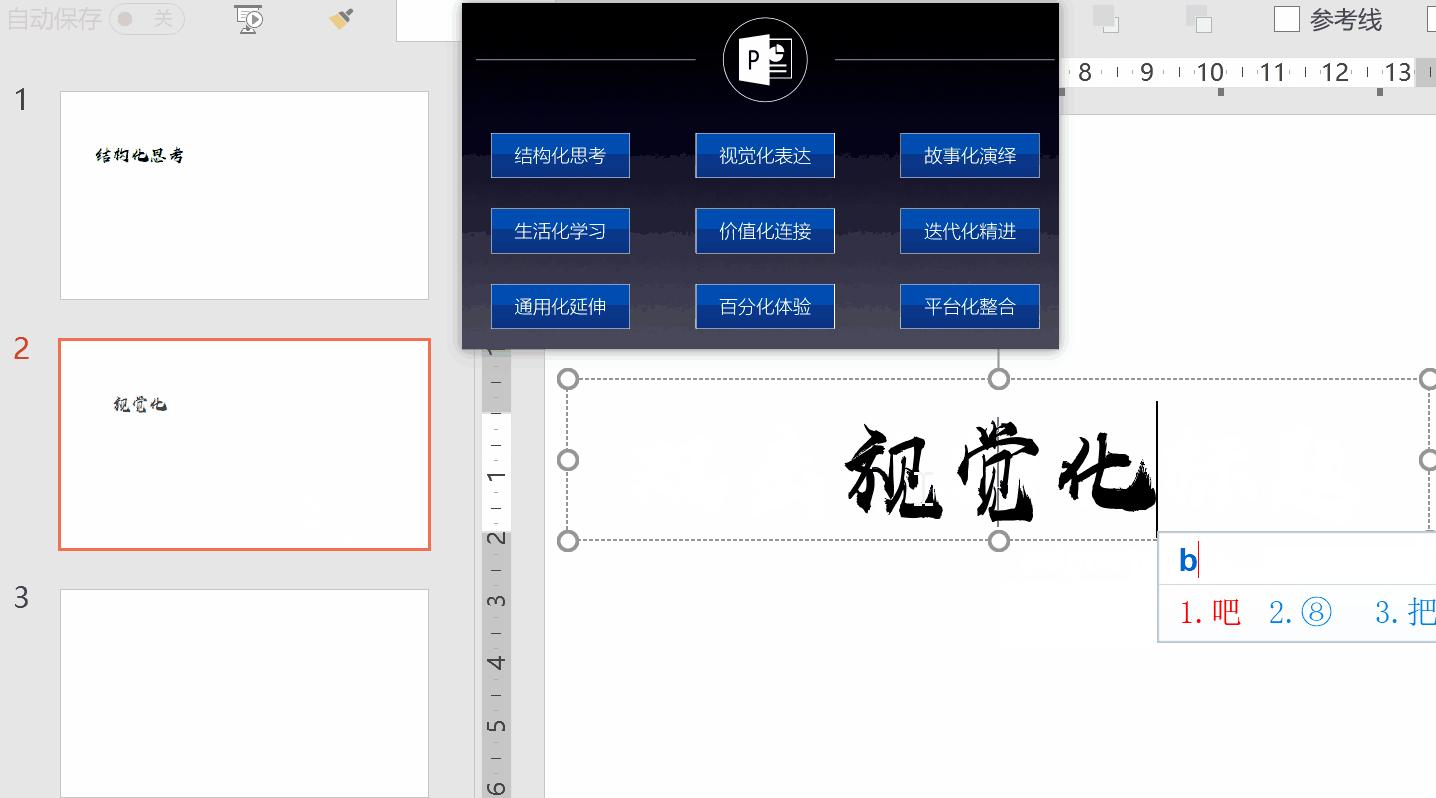Select the 迭代化精进 button
The height and width of the screenshot is (798, 1436).
969,230
